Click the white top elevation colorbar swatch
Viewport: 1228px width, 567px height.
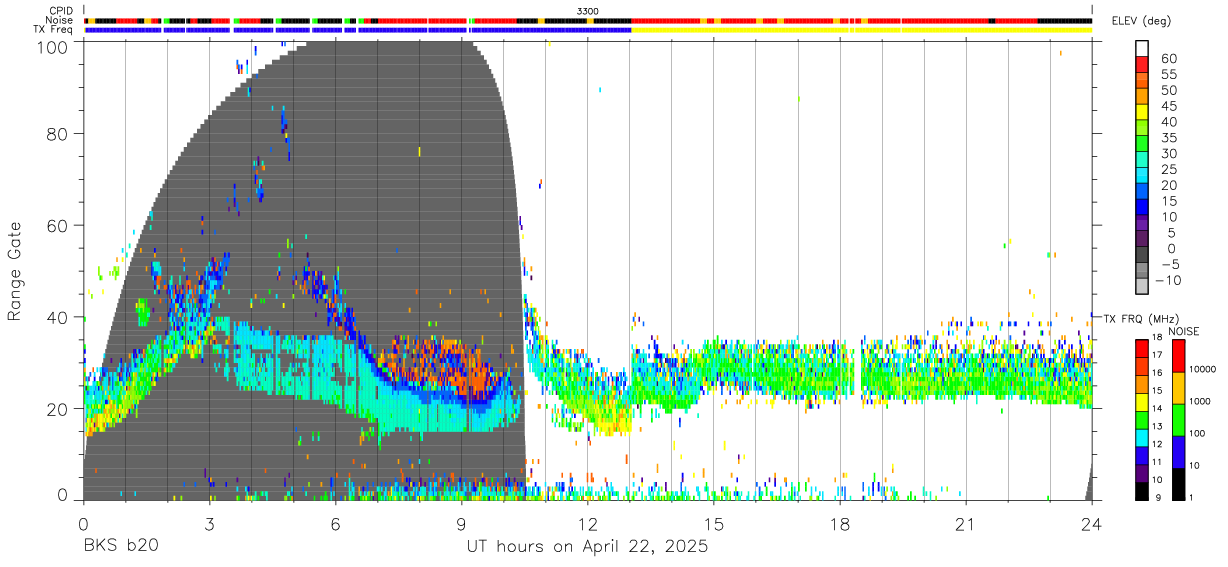click(x=1141, y=47)
